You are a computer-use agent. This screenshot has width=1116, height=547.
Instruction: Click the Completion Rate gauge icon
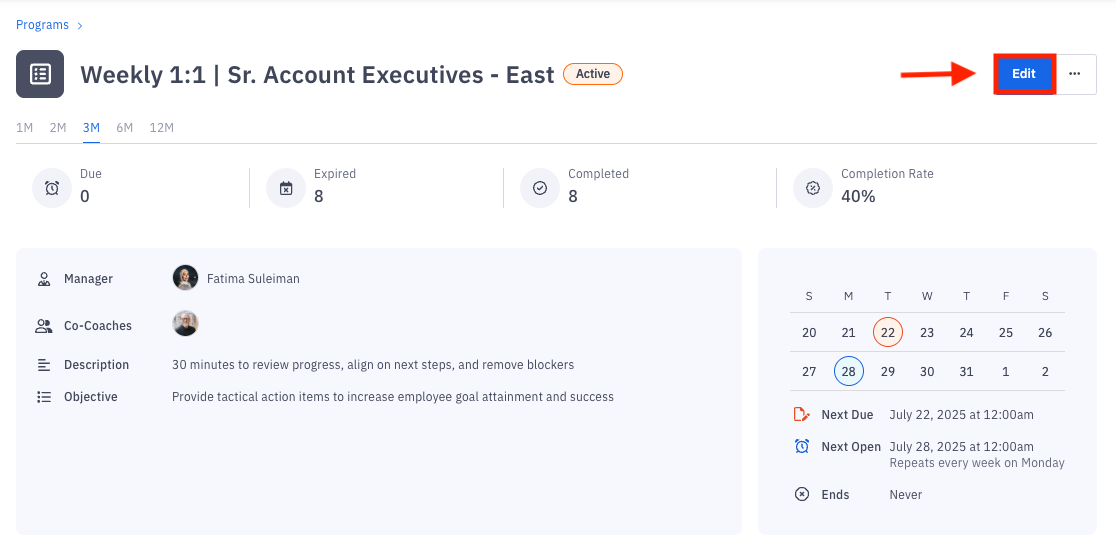[813, 188]
